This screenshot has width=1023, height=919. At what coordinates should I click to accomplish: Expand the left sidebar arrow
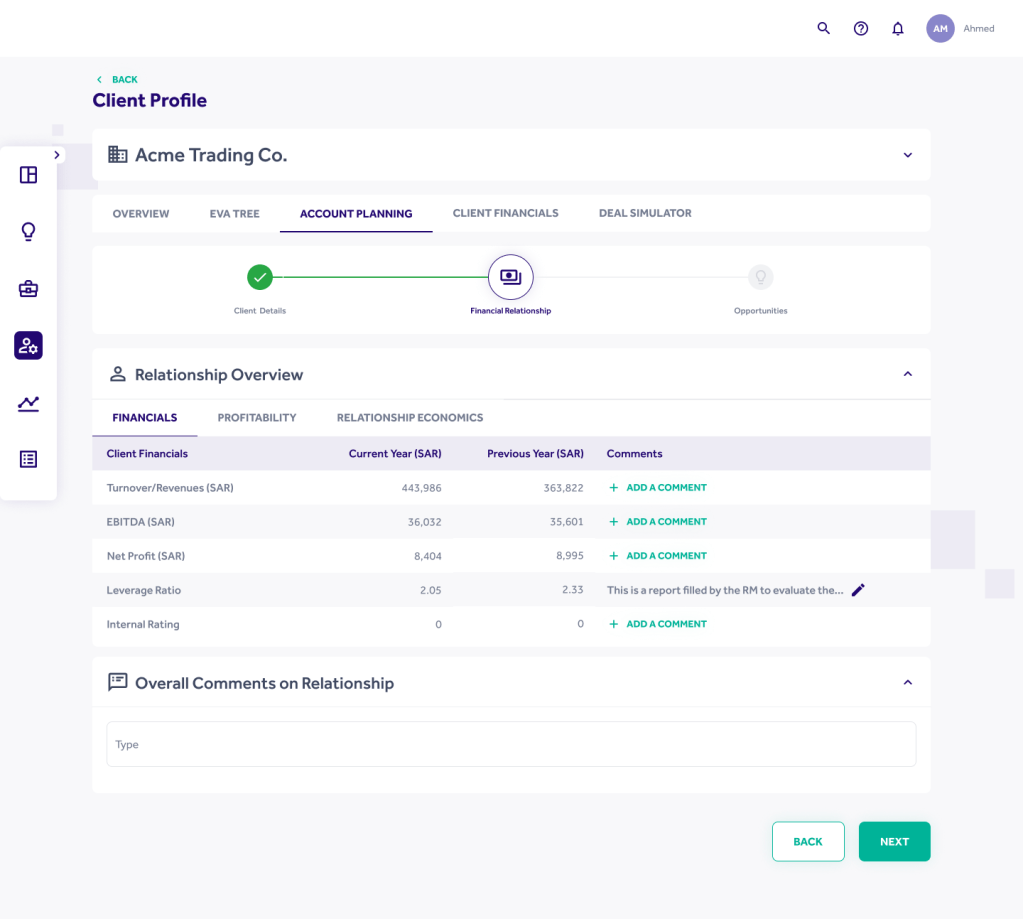click(57, 155)
